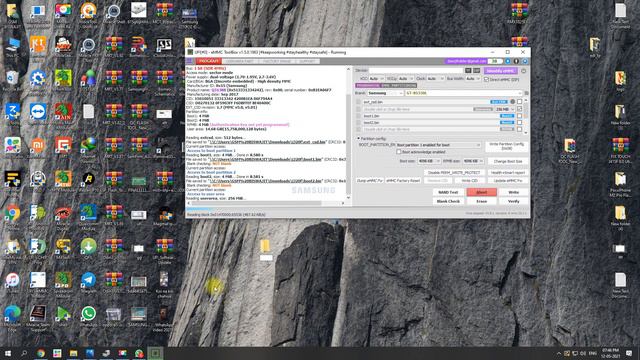Open WhatsApp desktop shortcut

point(88,313)
